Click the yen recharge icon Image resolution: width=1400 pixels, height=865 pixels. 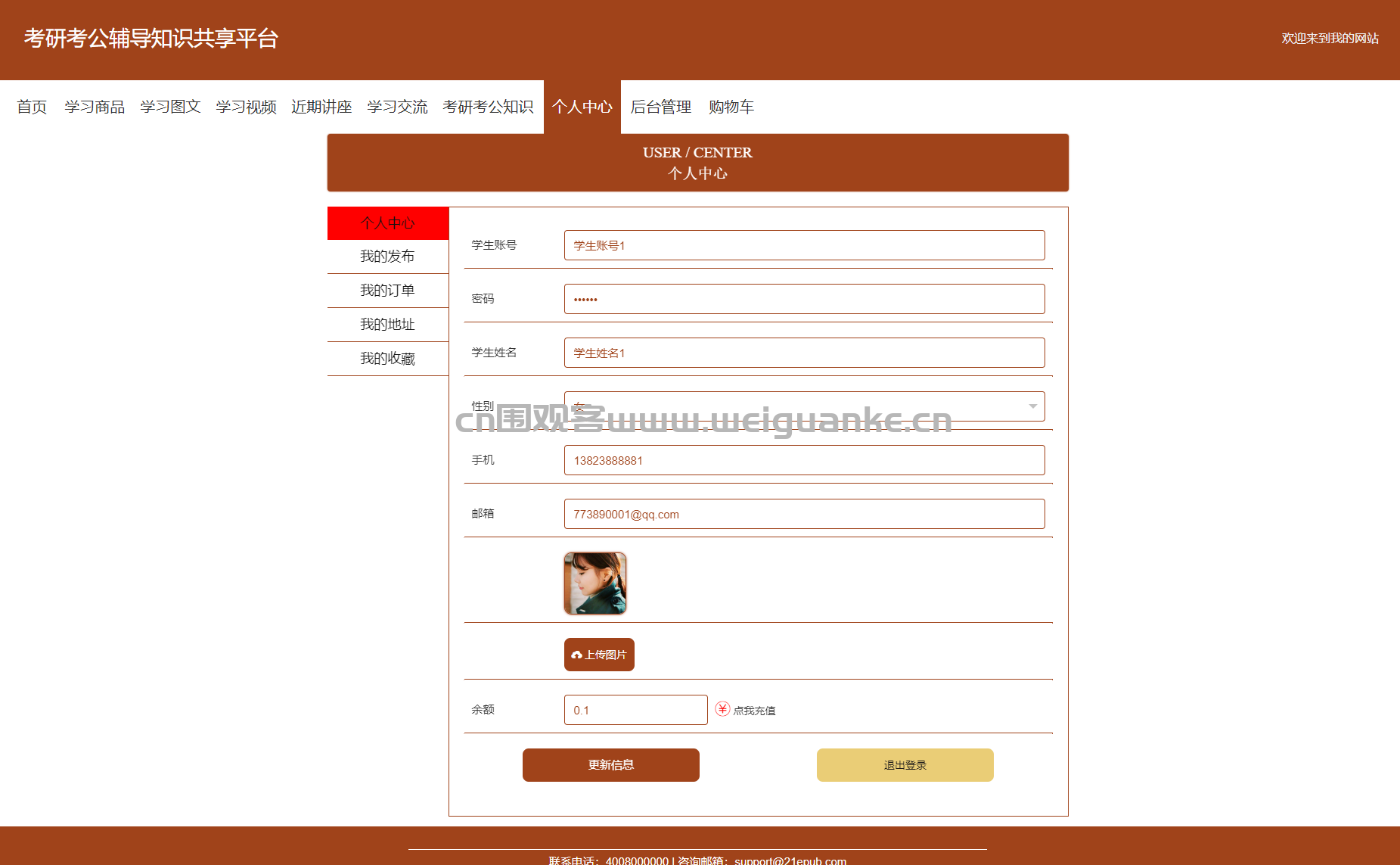click(x=722, y=709)
